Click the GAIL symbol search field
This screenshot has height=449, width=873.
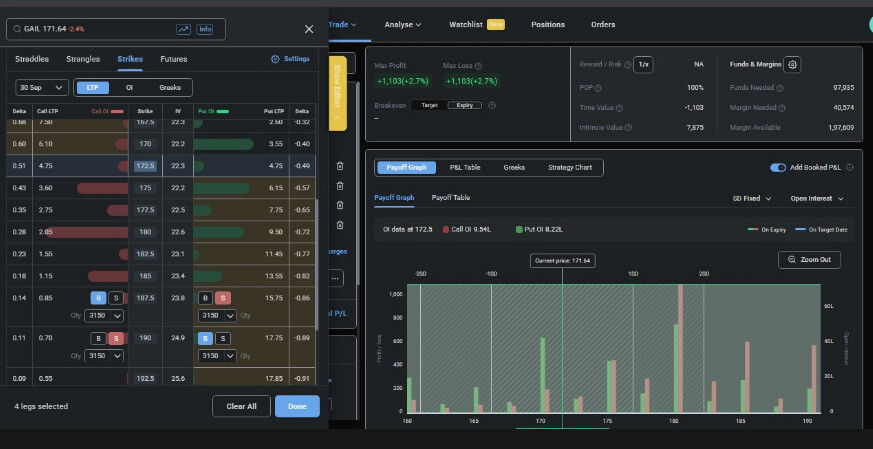click(90, 30)
